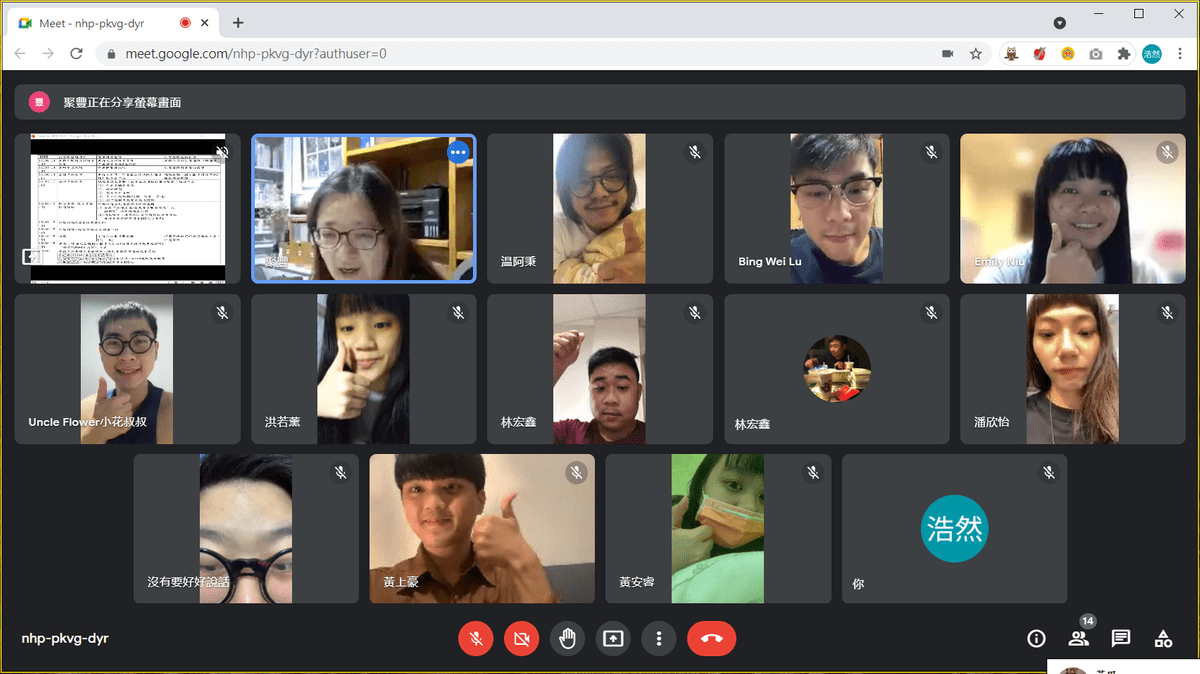Viewport: 1200px width, 674px height.
Task: Select the Emily Niu video tile
Action: click(1073, 209)
